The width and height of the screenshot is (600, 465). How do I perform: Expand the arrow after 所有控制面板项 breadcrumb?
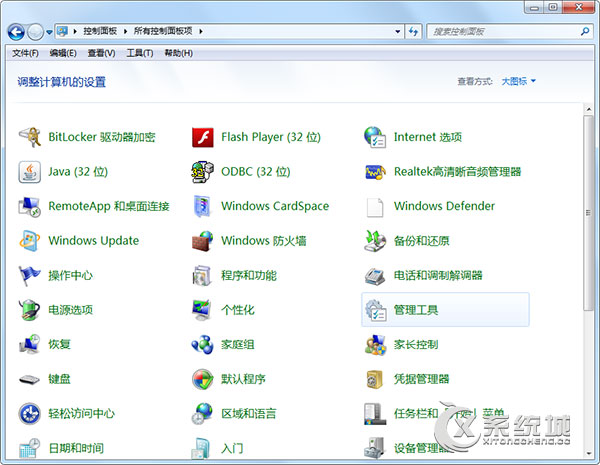(x=201, y=31)
